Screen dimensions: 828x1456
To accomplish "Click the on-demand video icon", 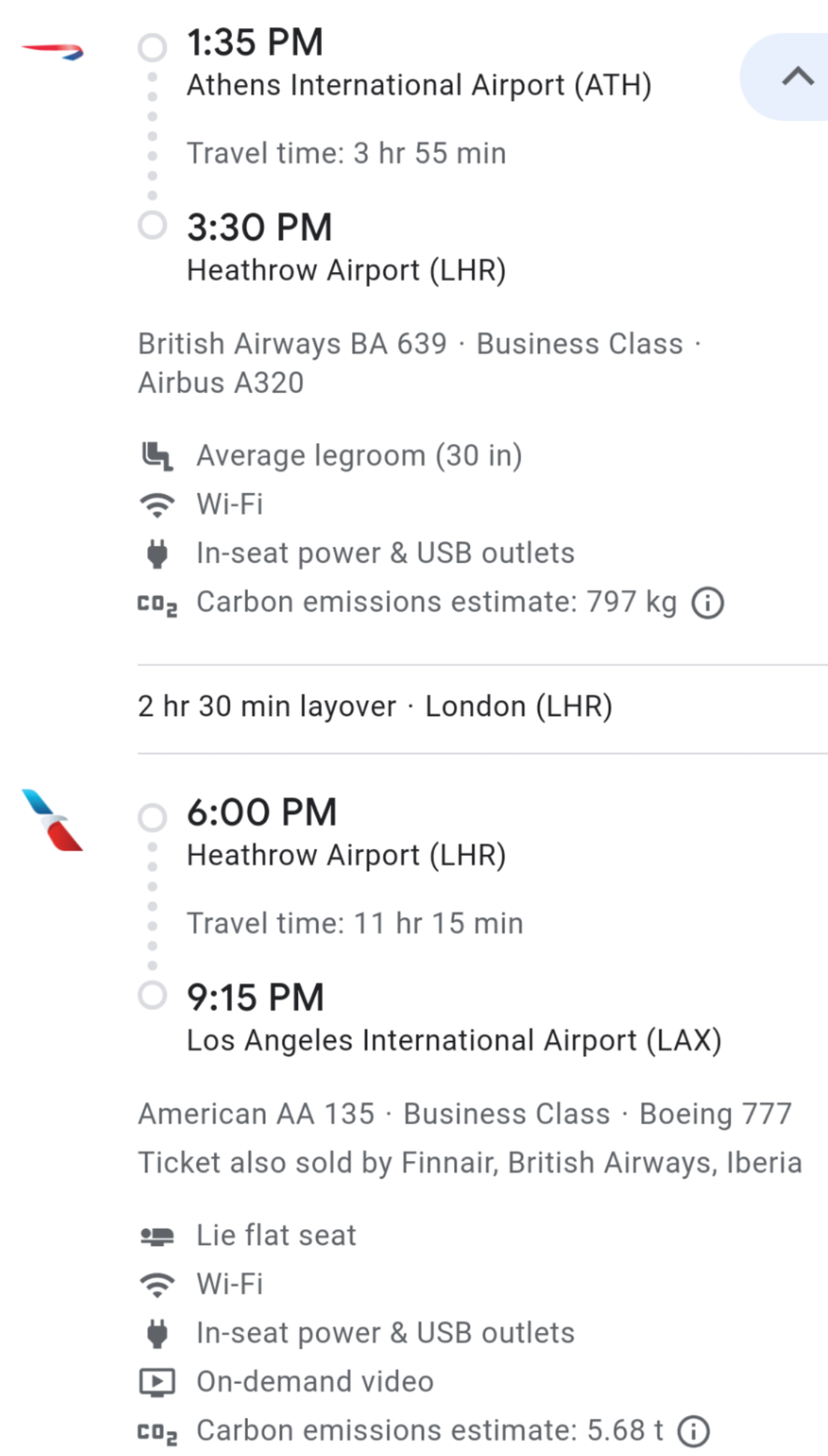I will pyautogui.click(x=157, y=1382).
